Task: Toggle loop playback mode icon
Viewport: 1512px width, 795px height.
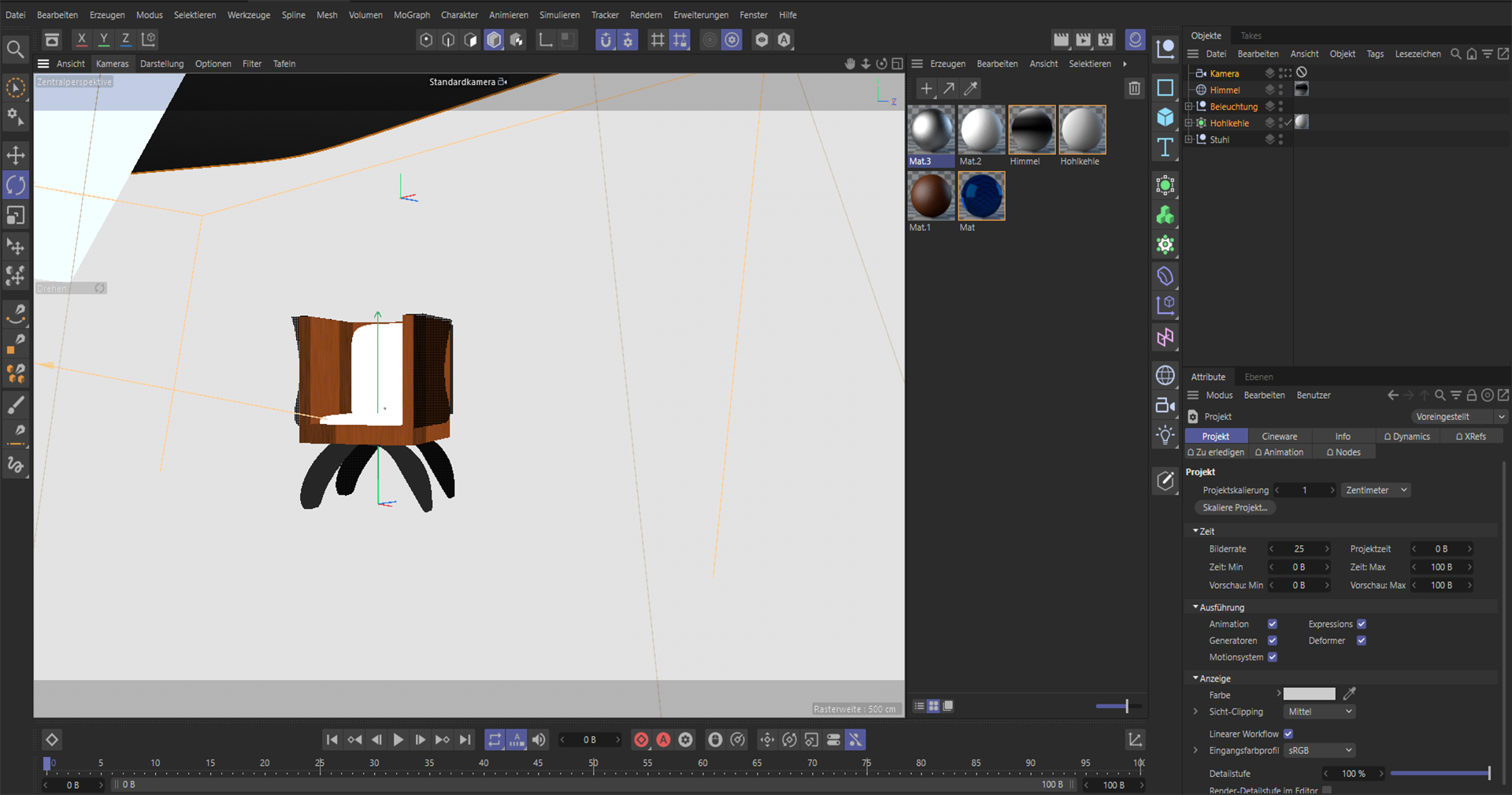Action: (x=495, y=740)
